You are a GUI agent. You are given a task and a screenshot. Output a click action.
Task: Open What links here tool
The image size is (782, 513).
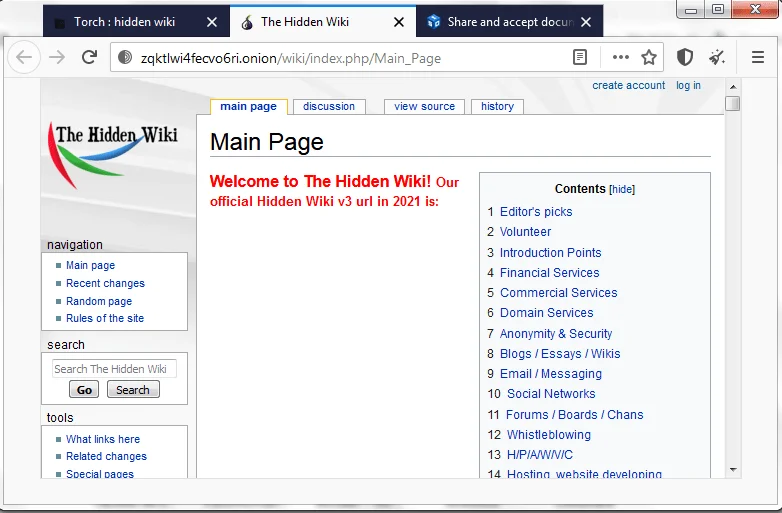click(x=103, y=439)
